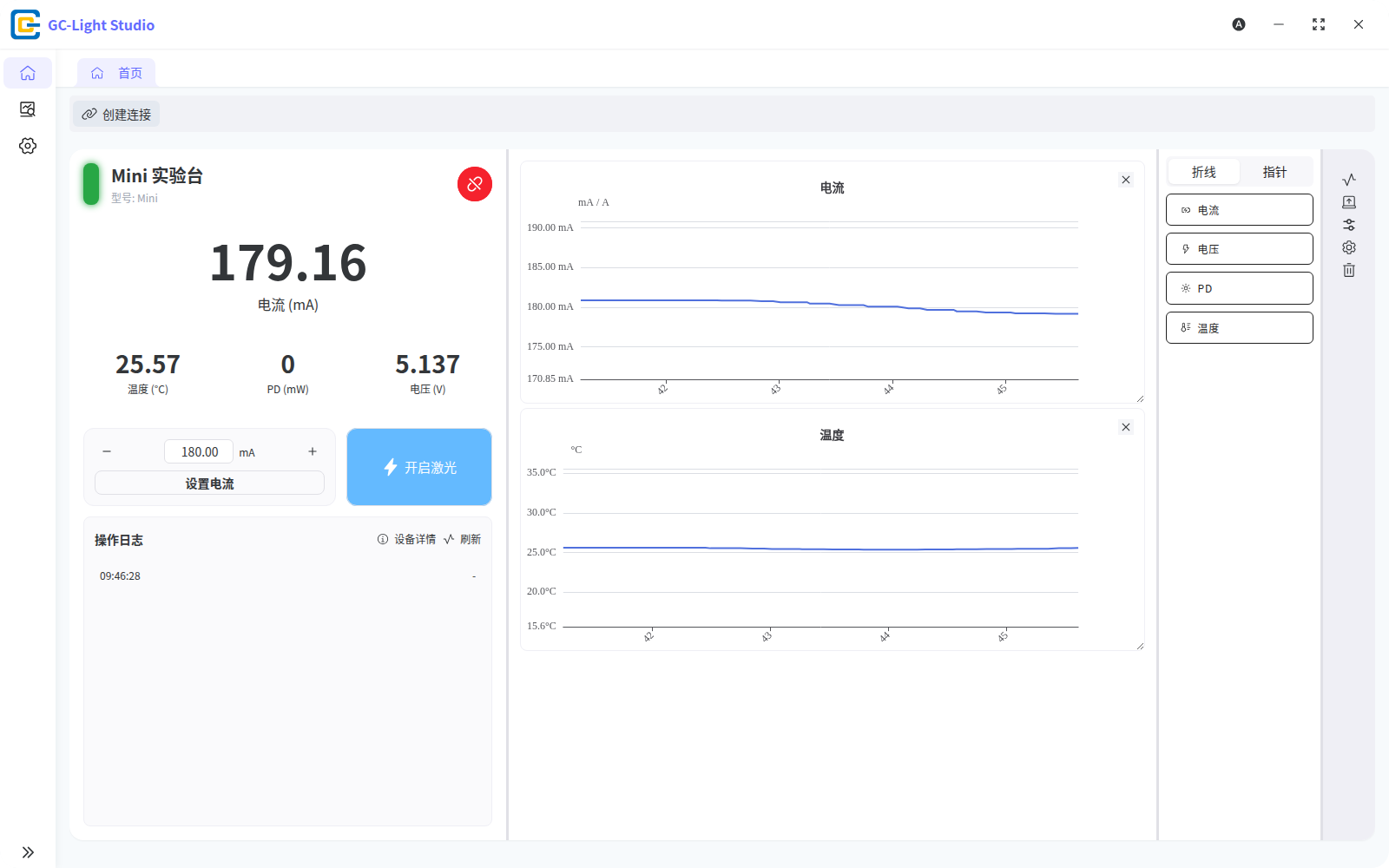
Task: Click the blue current trace in 电流 chart
Action: pos(829,304)
